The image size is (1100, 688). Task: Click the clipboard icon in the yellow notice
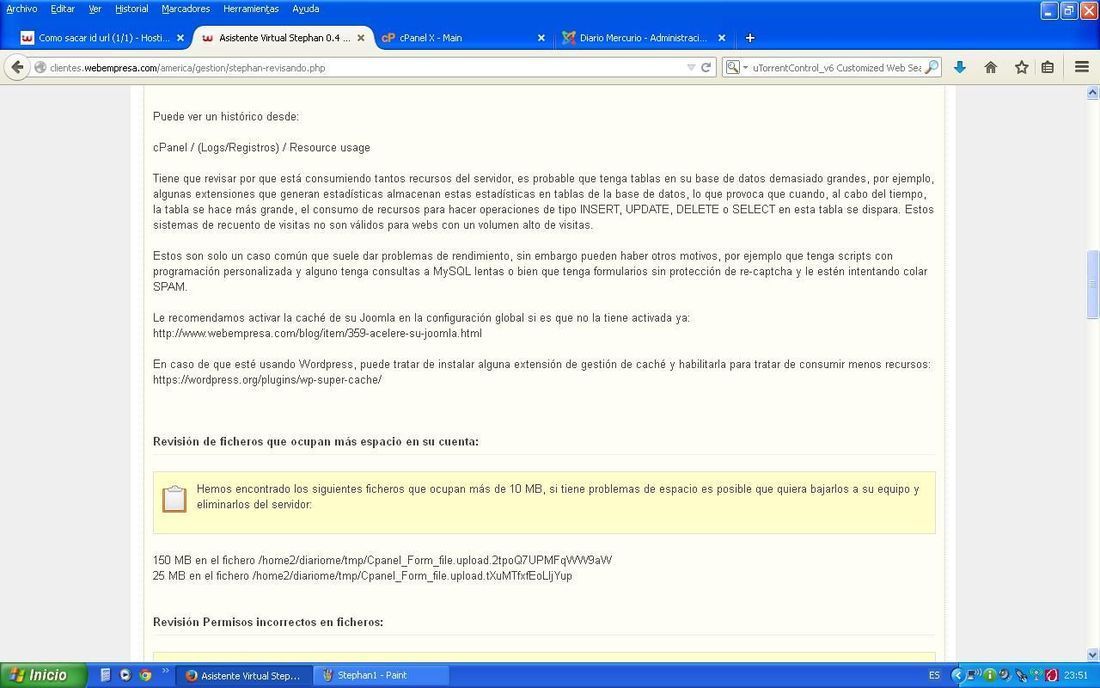174,499
